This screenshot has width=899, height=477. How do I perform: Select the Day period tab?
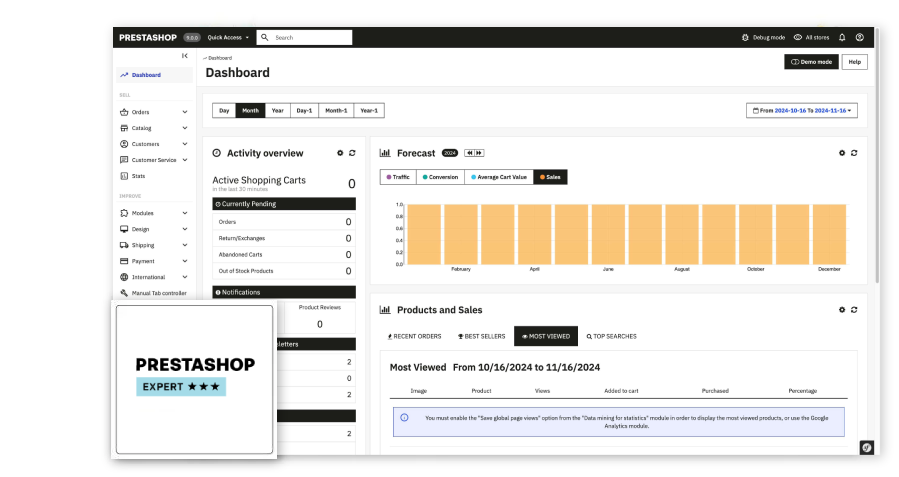point(224,111)
